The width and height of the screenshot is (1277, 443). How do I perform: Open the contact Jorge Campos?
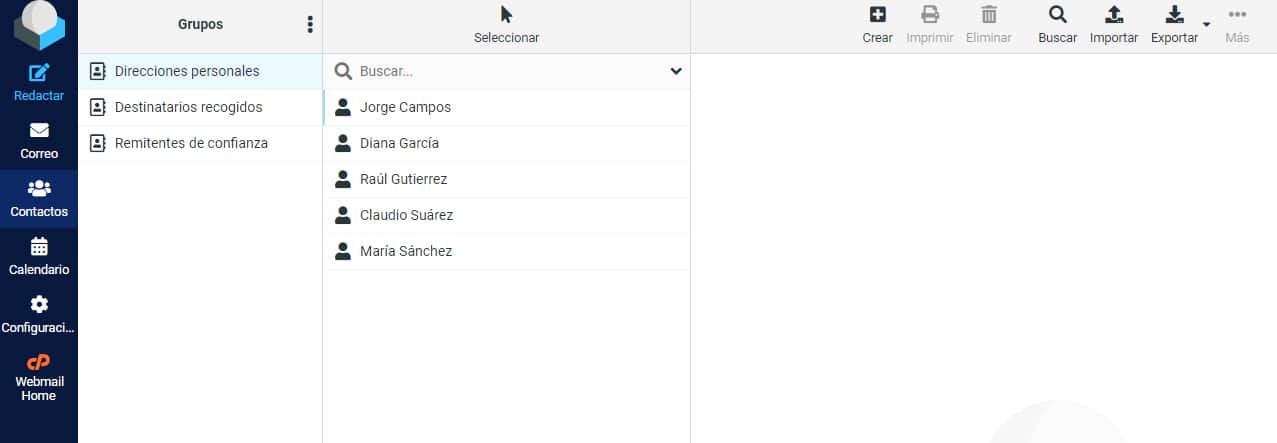point(405,107)
